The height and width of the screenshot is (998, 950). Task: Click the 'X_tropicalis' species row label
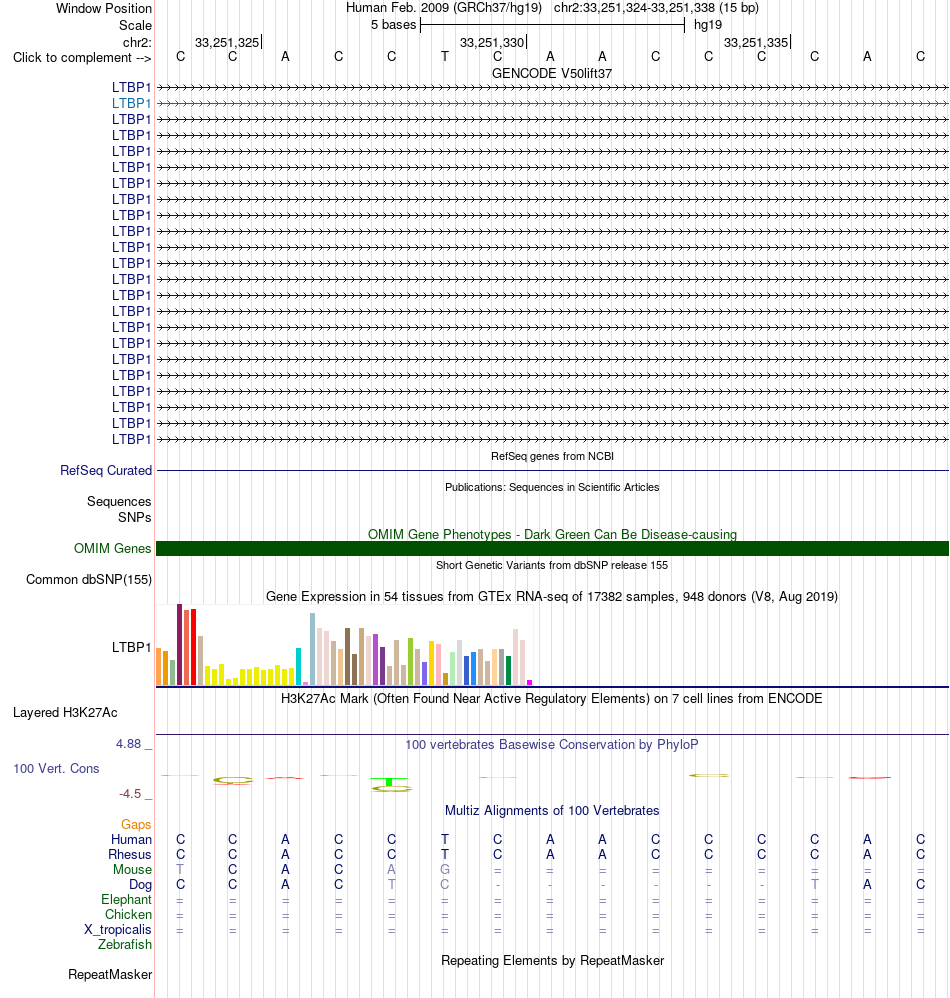[118, 930]
